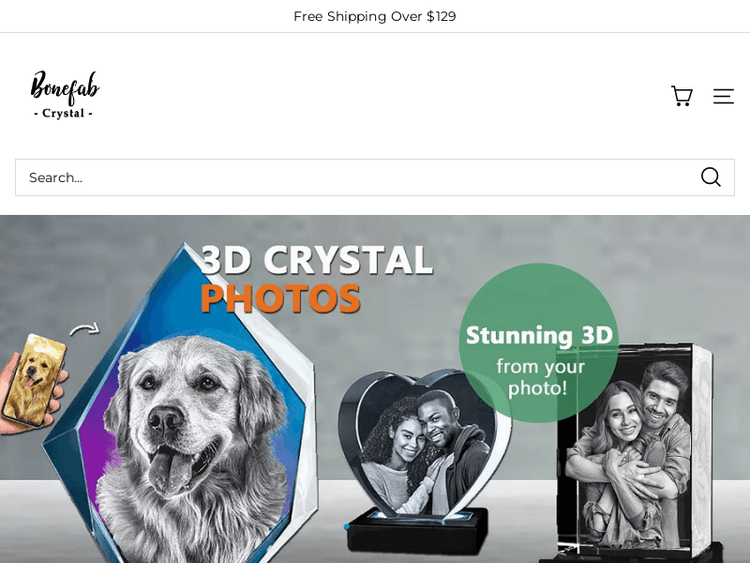The height and width of the screenshot is (563, 750).
Task: Select the diamond-shaped dog crystal image
Action: (x=181, y=402)
